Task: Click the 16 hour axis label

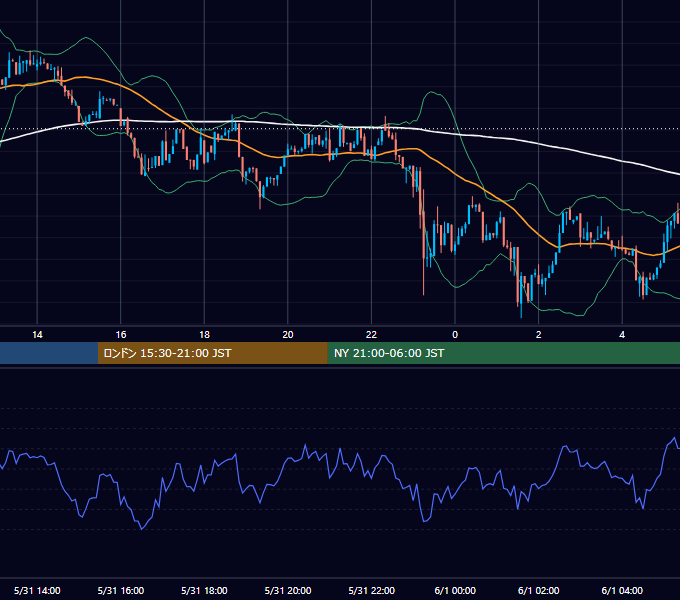Action: [121, 335]
